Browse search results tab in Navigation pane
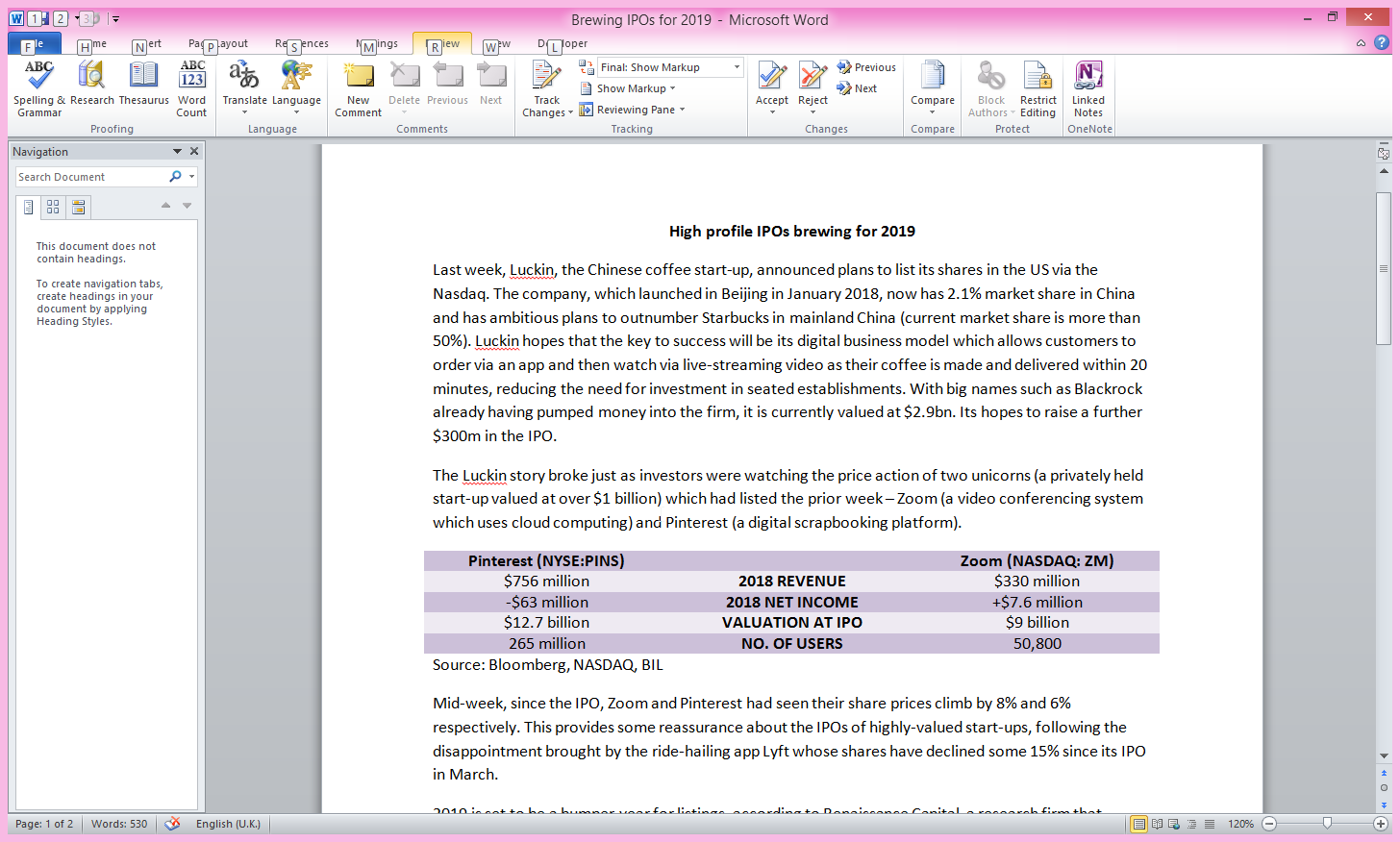This screenshot has width=1400, height=842. [x=79, y=207]
